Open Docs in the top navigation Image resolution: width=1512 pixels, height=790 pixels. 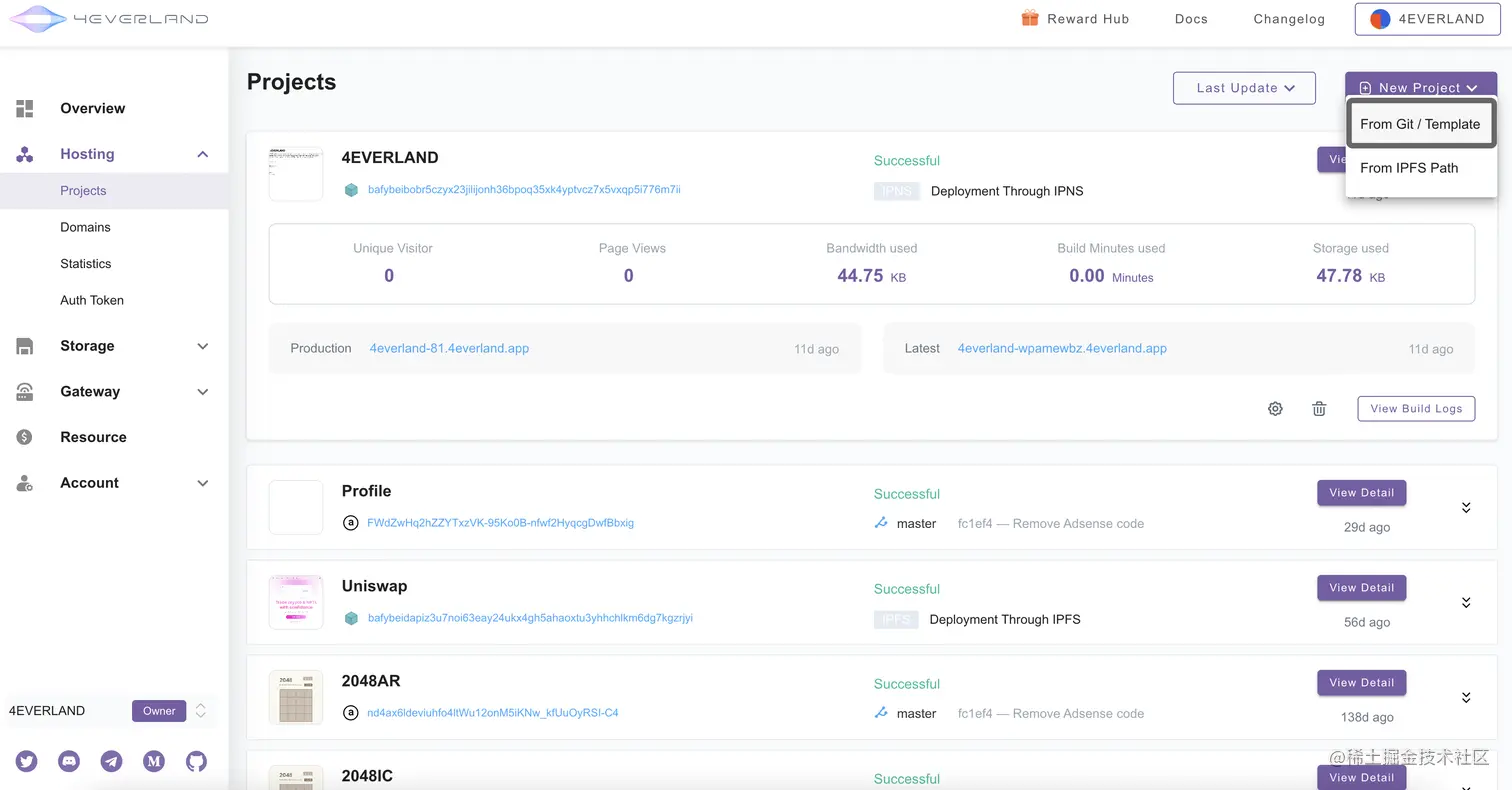1191,19
